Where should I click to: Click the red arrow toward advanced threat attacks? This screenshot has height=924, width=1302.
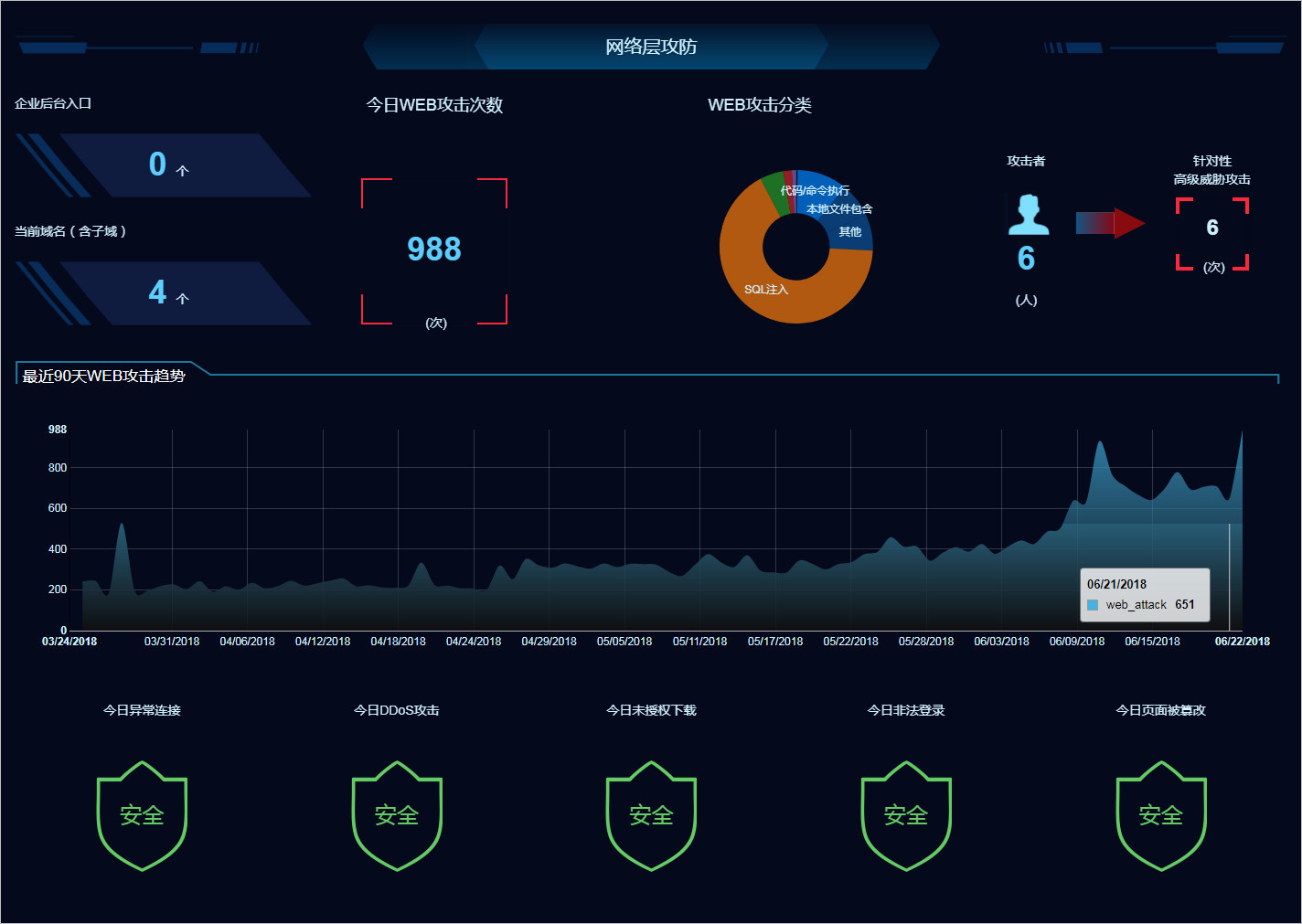(1110, 223)
